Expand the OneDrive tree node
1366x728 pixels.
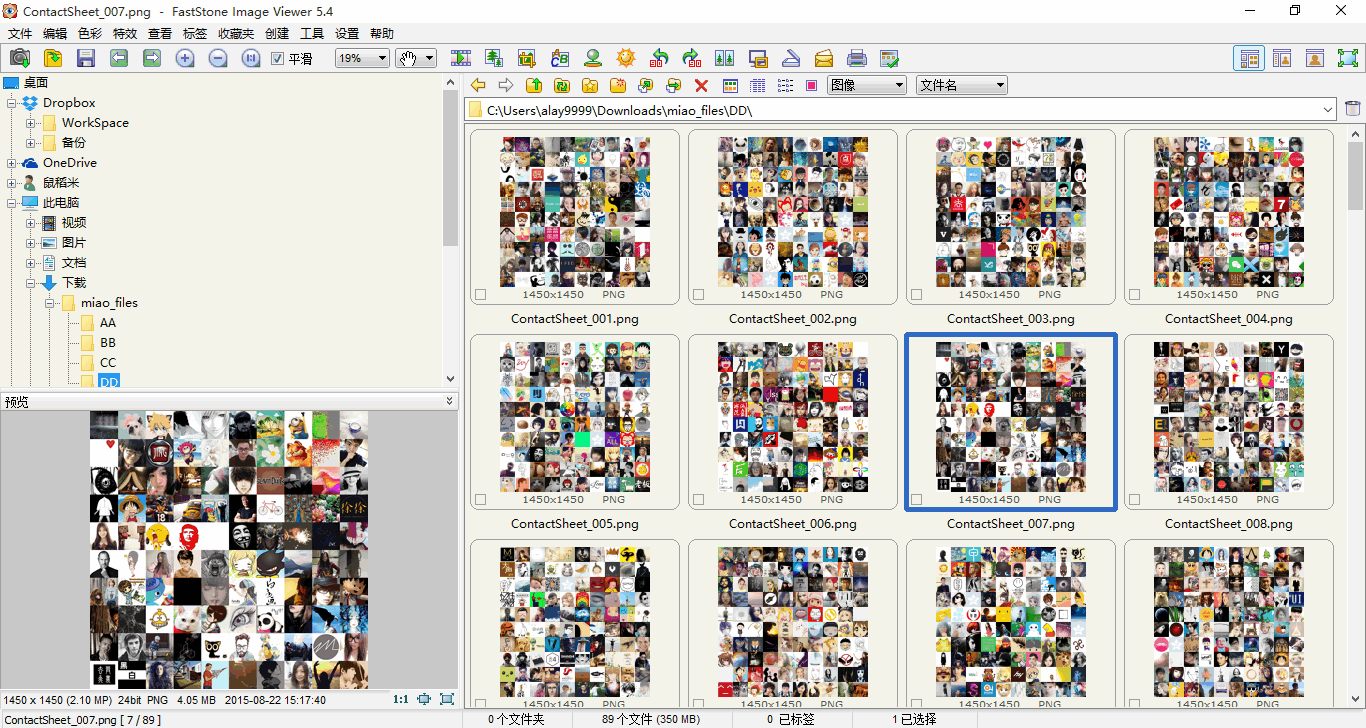[11, 163]
